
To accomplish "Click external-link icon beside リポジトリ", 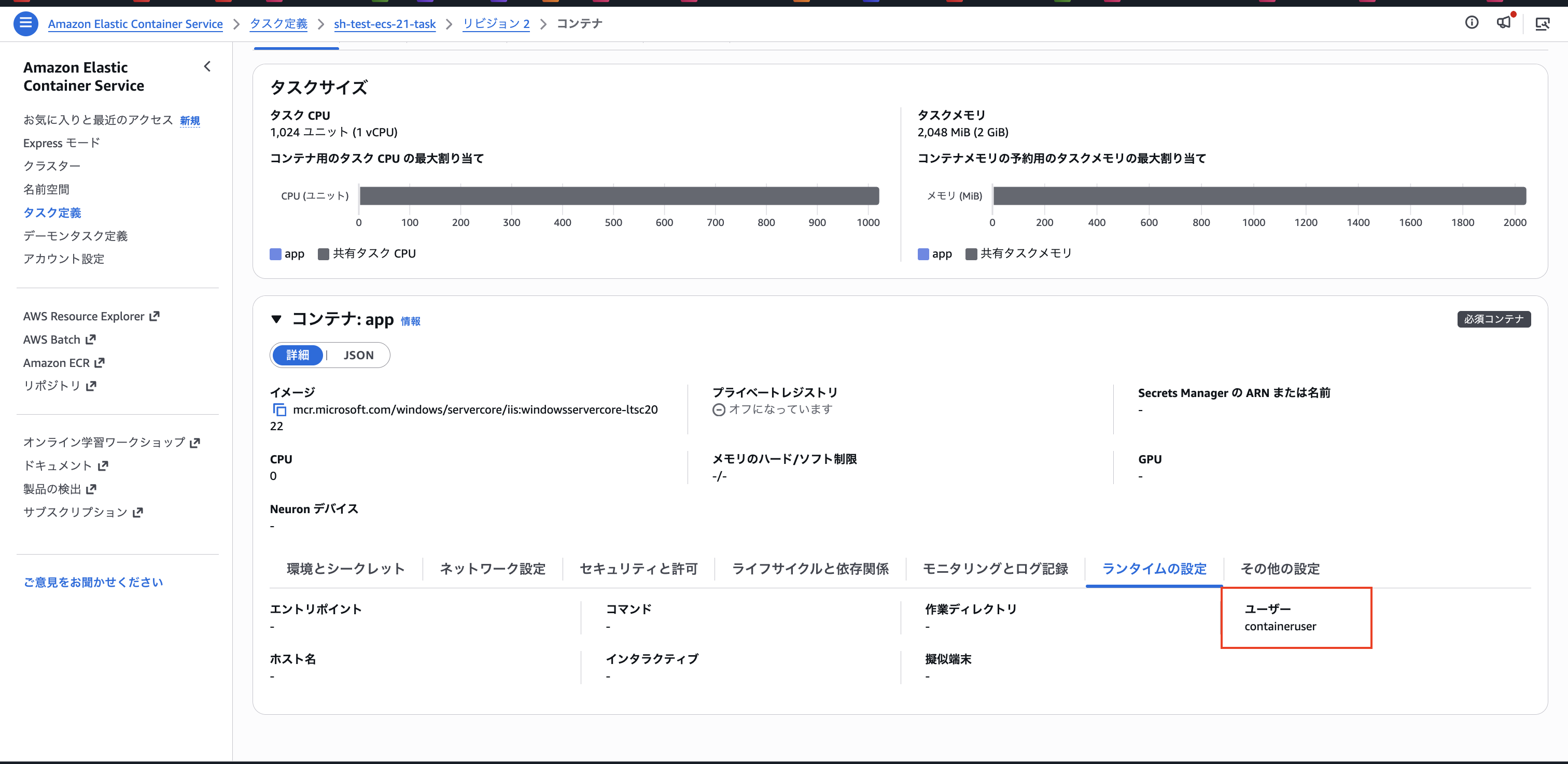I will point(91,386).
